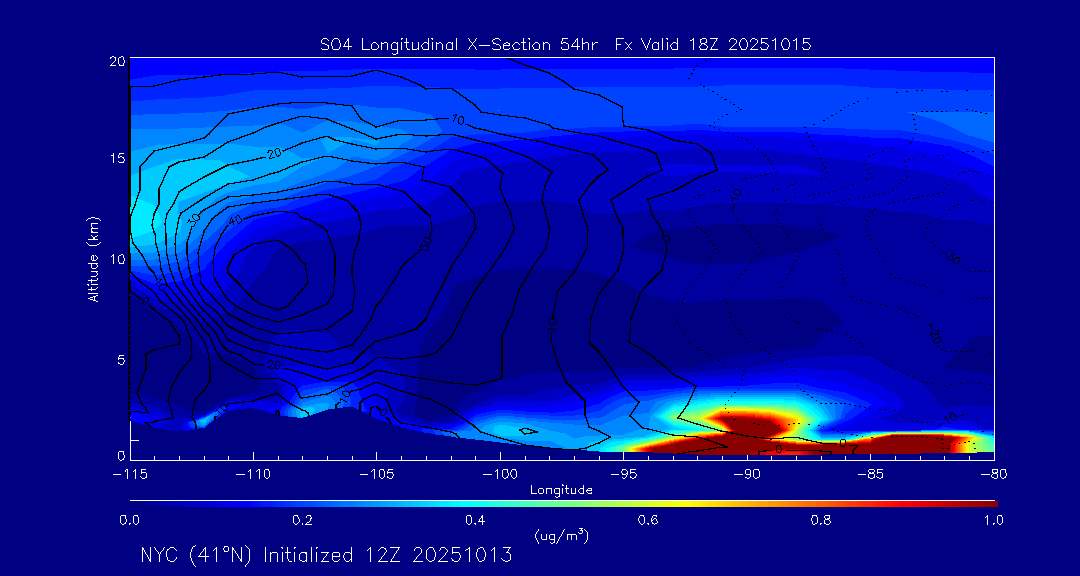Click the 0.4 colorbar label
Image resolution: width=1080 pixels, height=576 pixels.
pyautogui.click(x=475, y=520)
